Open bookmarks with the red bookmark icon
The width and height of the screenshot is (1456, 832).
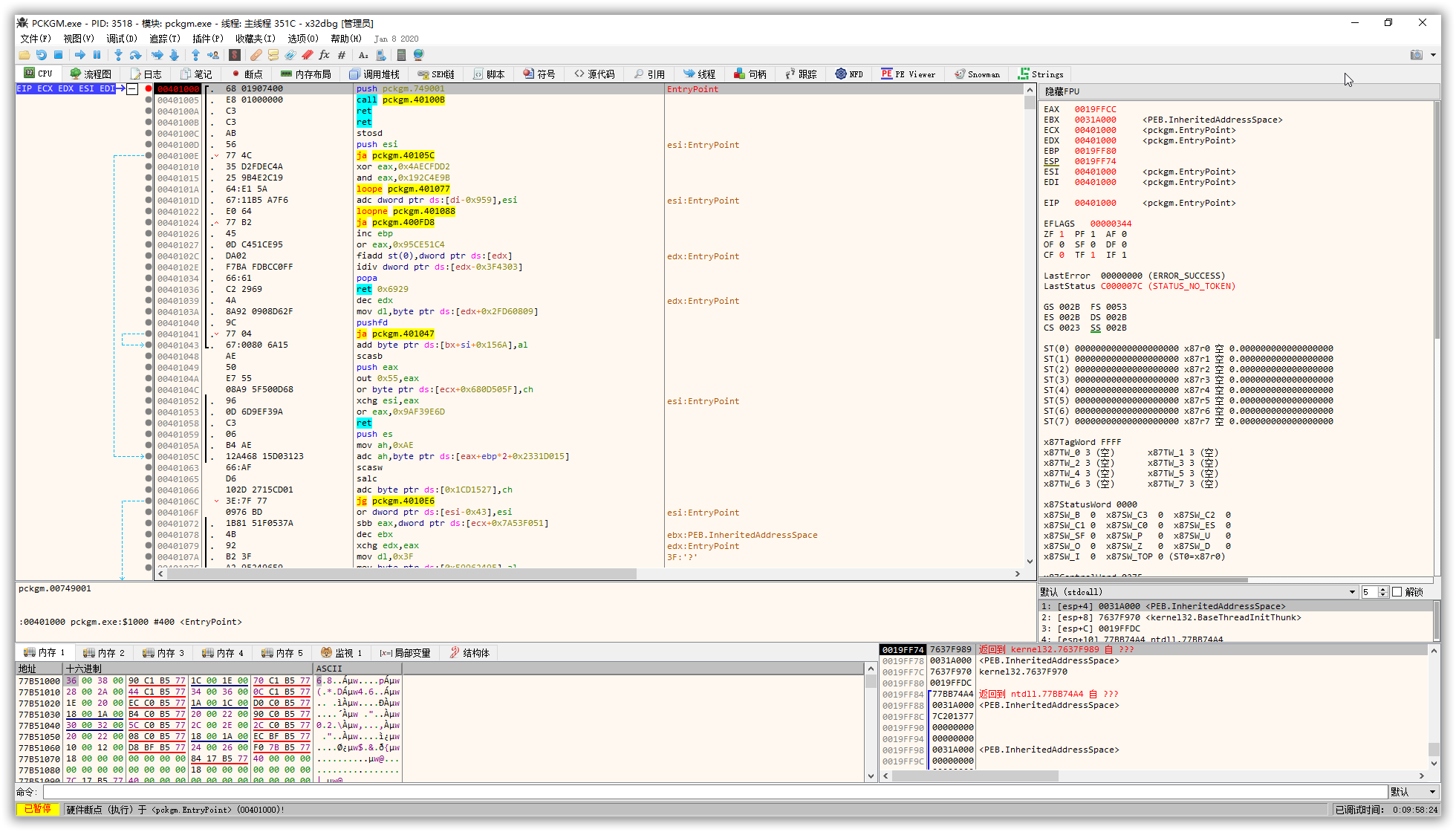point(308,55)
